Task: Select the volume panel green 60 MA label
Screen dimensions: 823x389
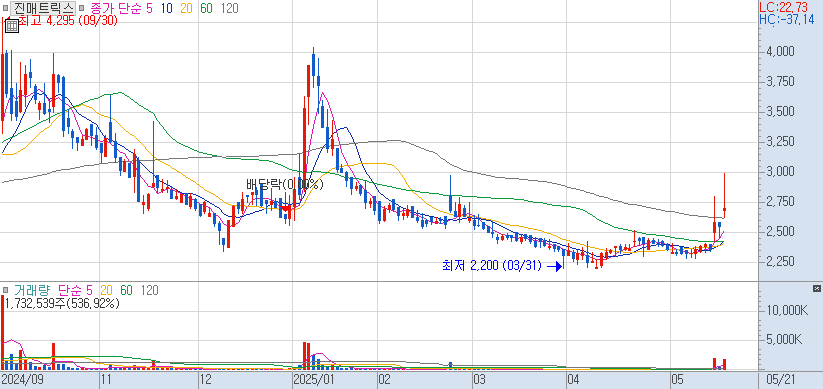Action: point(126,290)
